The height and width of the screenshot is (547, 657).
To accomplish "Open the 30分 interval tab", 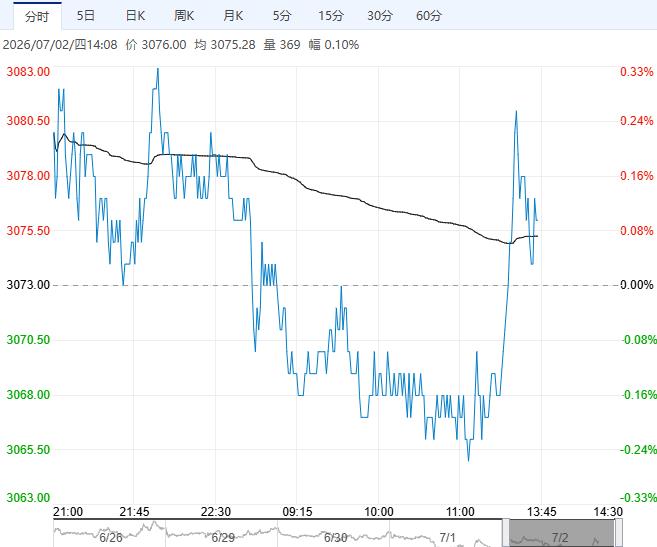I will click(380, 16).
